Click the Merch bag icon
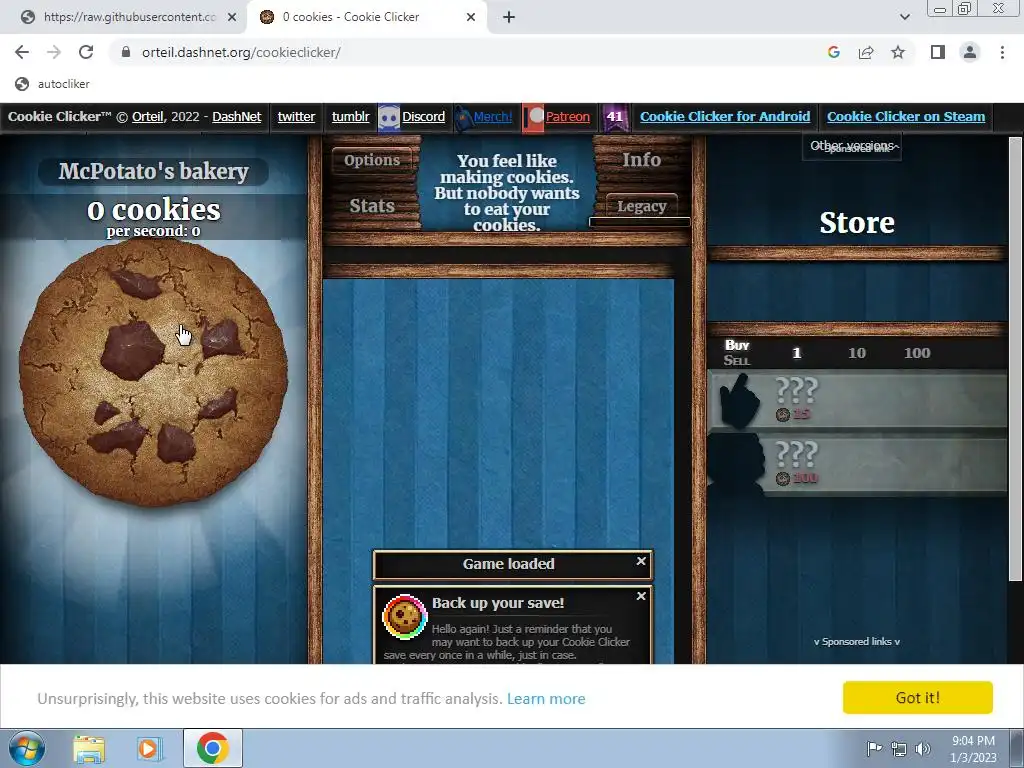 (463, 118)
